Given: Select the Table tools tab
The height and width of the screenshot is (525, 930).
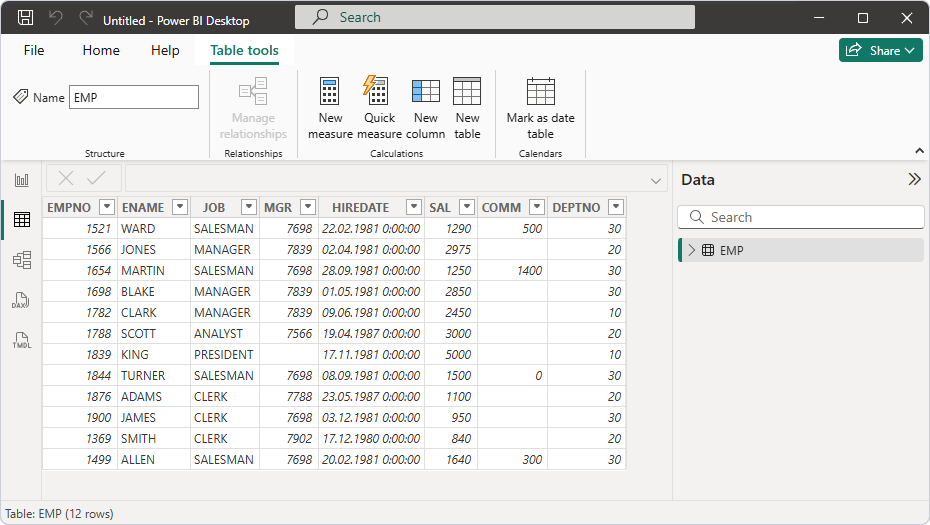Looking at the screenshot, I should [x=244, y=50].
